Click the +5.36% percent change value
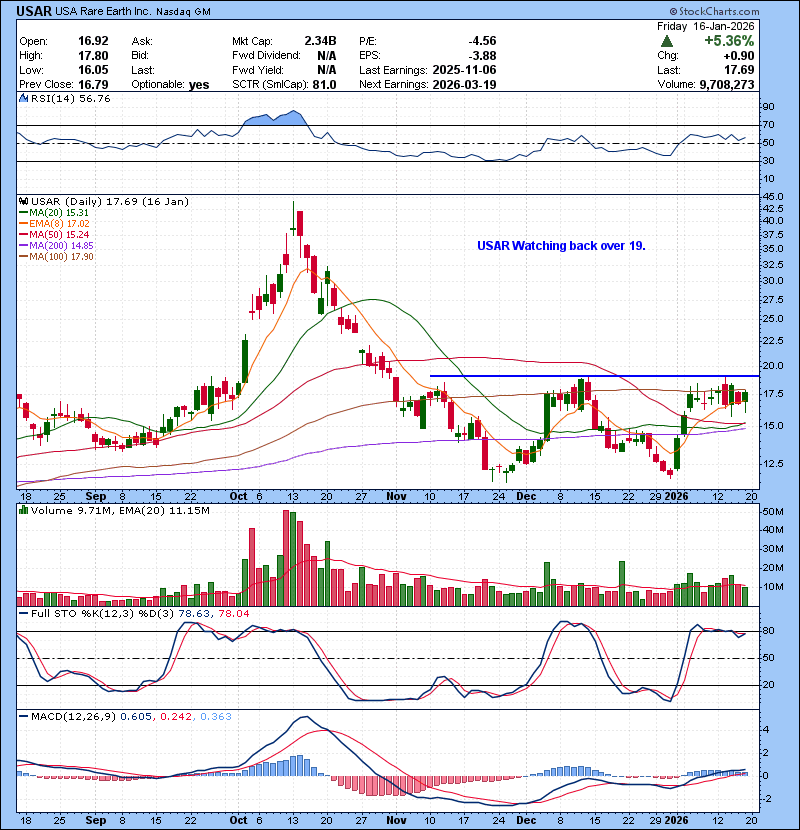This screenshot has width=800, height=830. coord(729,41)
